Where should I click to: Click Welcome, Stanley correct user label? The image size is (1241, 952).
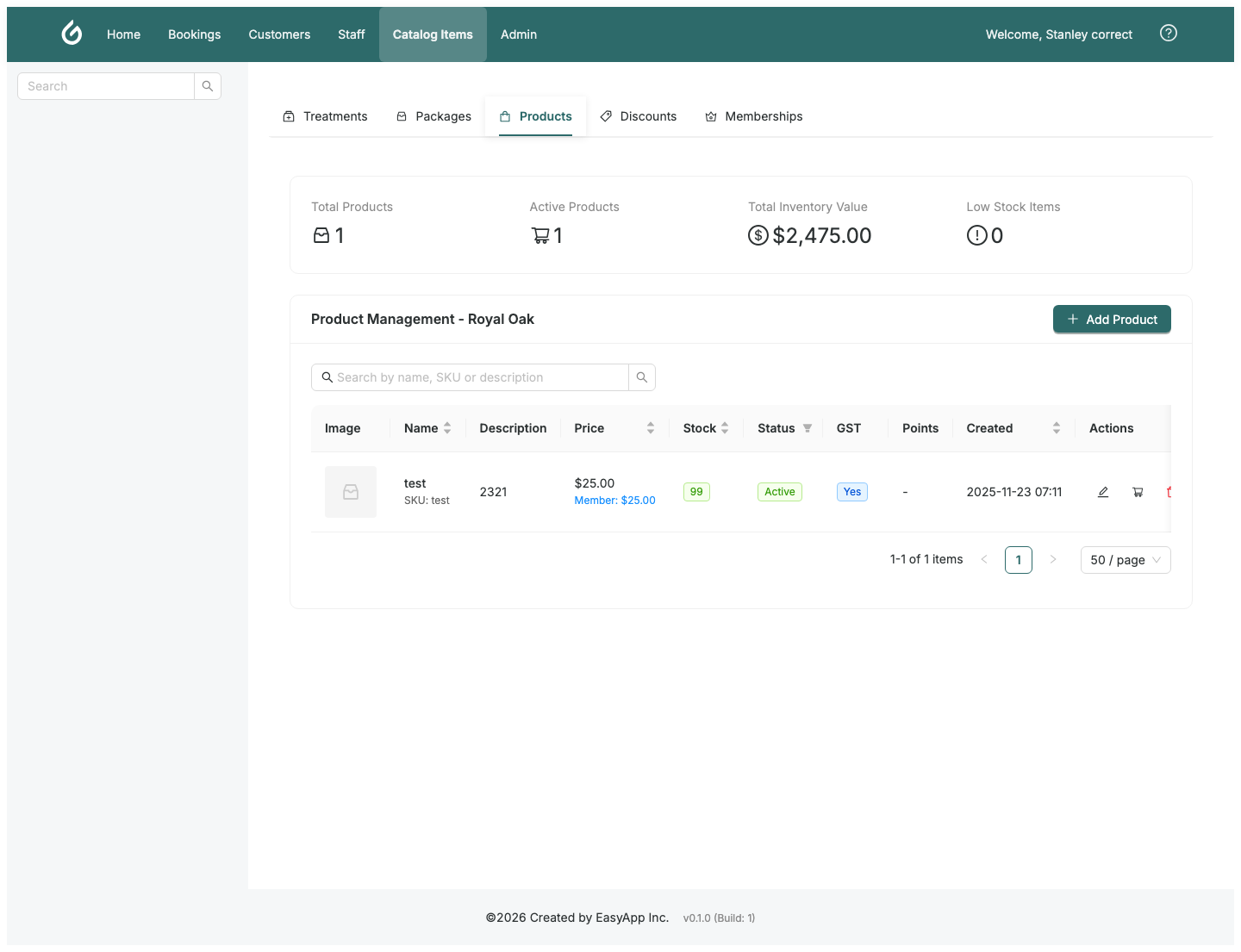coord(1059,34)
